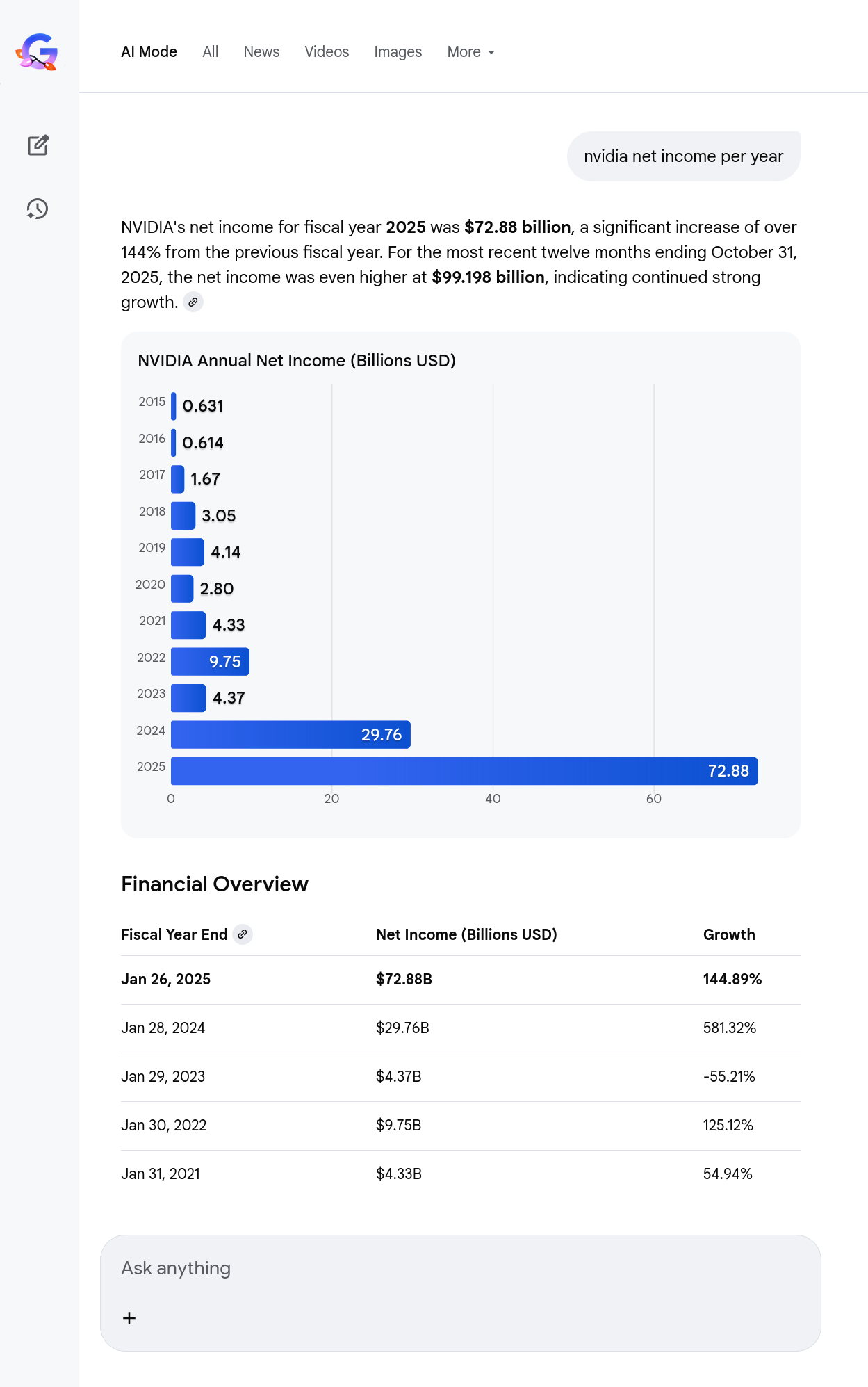Click the Google logo icon

coord(38,52)
